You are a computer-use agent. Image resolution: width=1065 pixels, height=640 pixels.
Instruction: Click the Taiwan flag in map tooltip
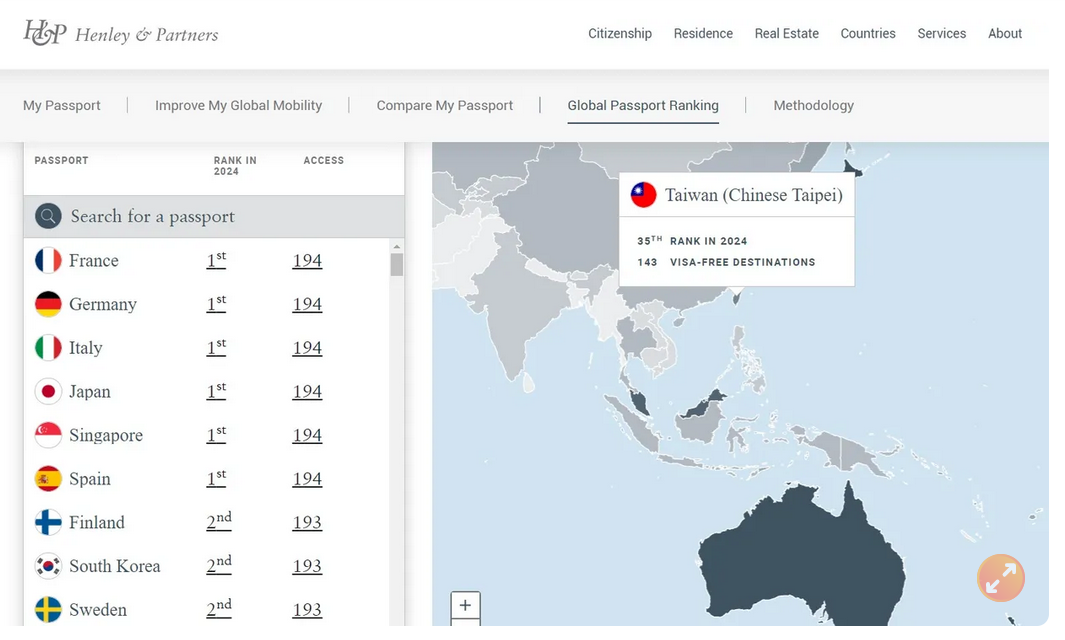(x=643, y=195)
